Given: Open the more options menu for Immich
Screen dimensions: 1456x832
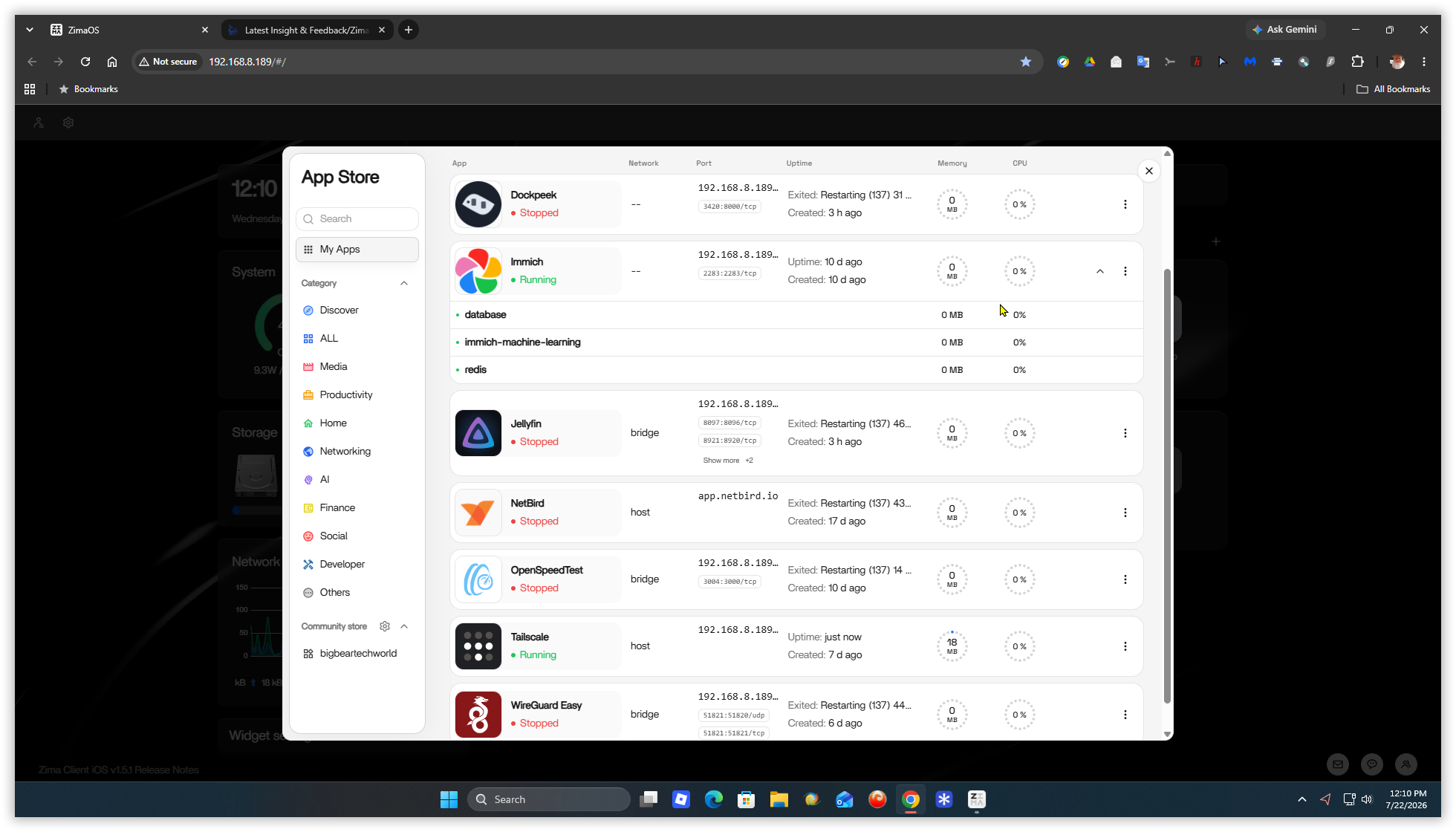Looking at the screenshot, I should [x=1125, y=271].
